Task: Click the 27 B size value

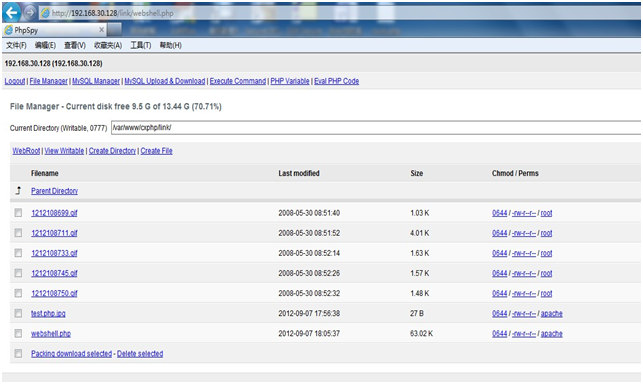Action: pyautogui.click(x=417, y=313)
